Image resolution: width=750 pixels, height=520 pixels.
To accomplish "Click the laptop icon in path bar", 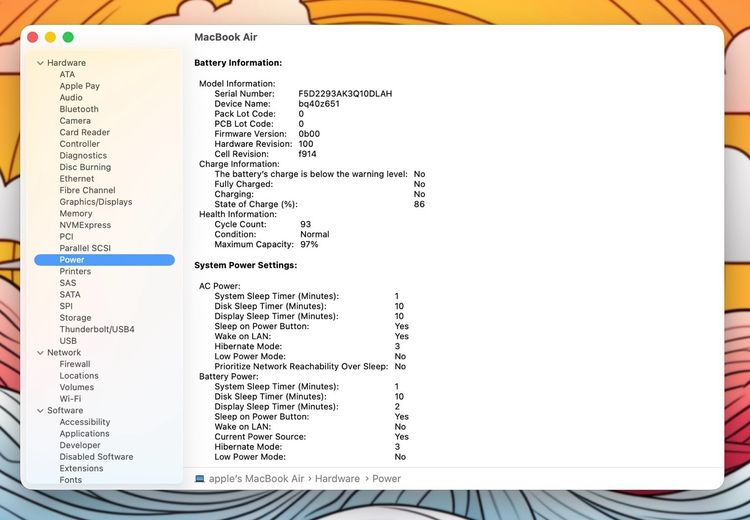I will click(199, 479).
